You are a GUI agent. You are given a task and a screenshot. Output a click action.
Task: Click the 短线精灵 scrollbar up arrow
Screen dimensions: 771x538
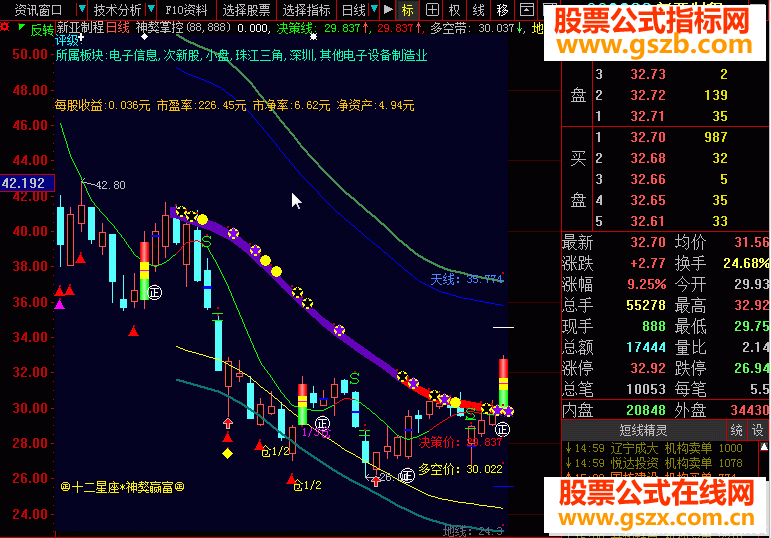coord(764,447)
